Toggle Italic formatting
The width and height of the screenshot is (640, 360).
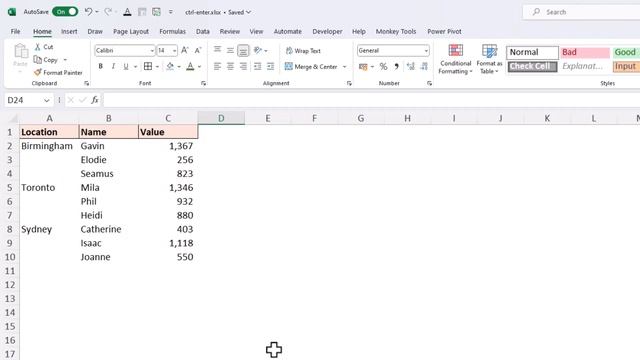[x=113, y=66]
